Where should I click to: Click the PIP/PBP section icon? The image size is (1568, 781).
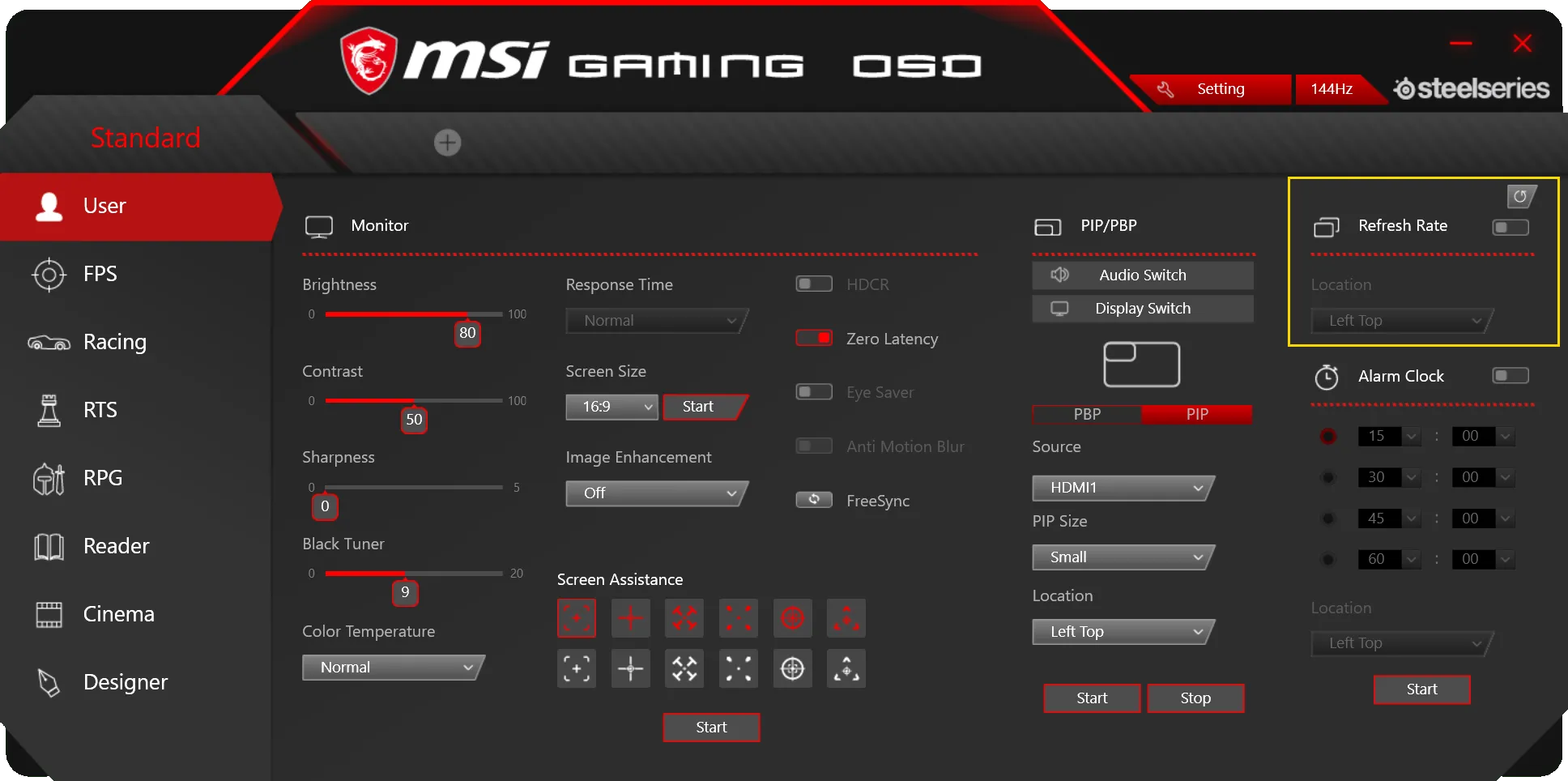pyautogui.click(x=1047, y=228)
